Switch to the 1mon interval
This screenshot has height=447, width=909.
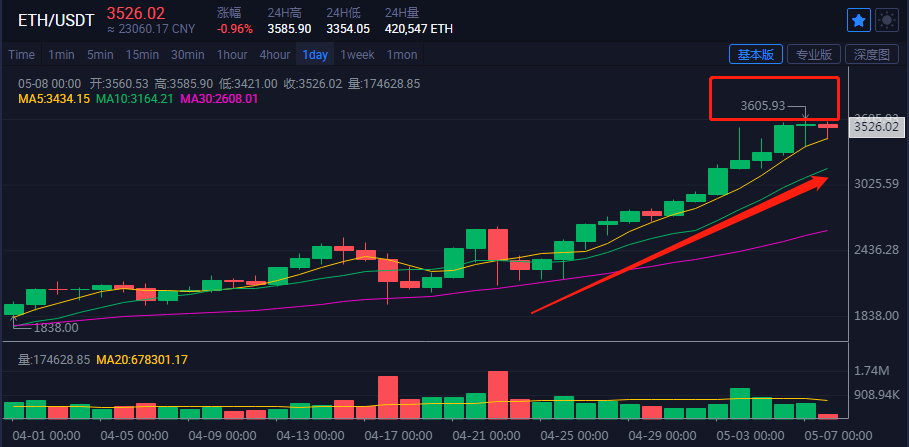(402, 55)
